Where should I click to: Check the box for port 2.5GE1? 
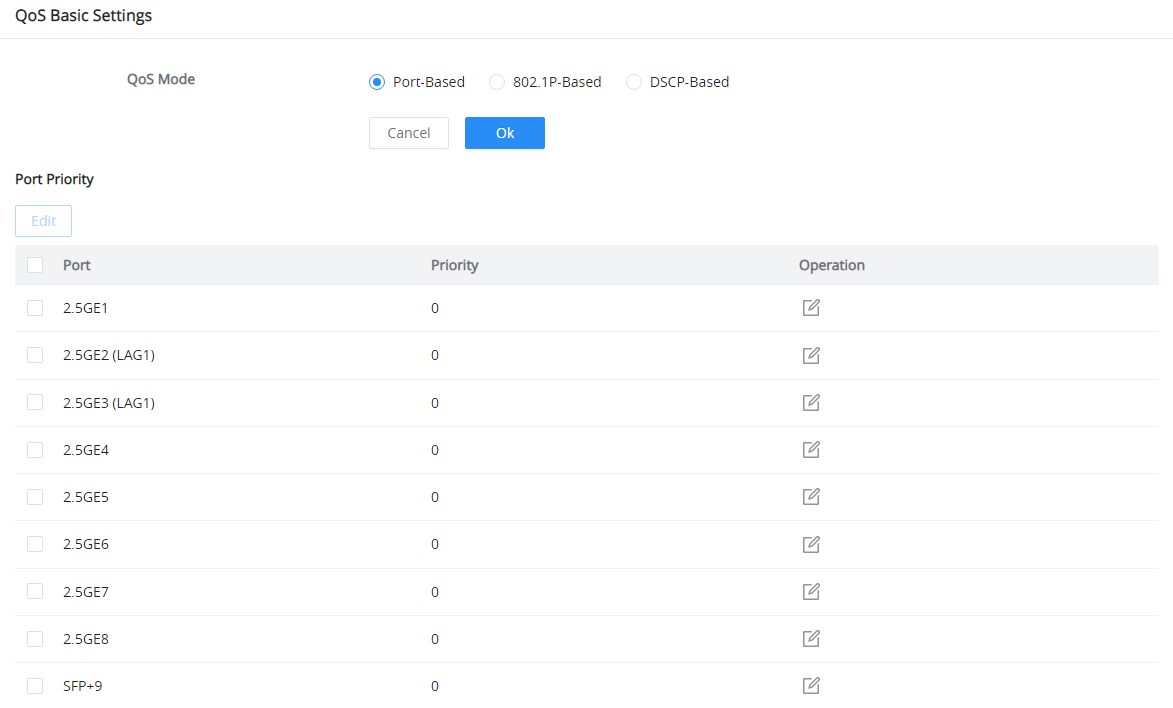click(x=35, y=308)
